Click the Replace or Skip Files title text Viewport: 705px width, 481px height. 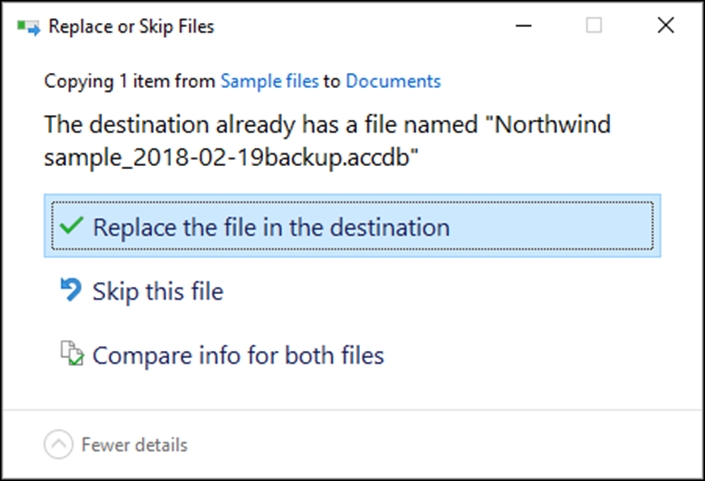(x=131, y=27)
